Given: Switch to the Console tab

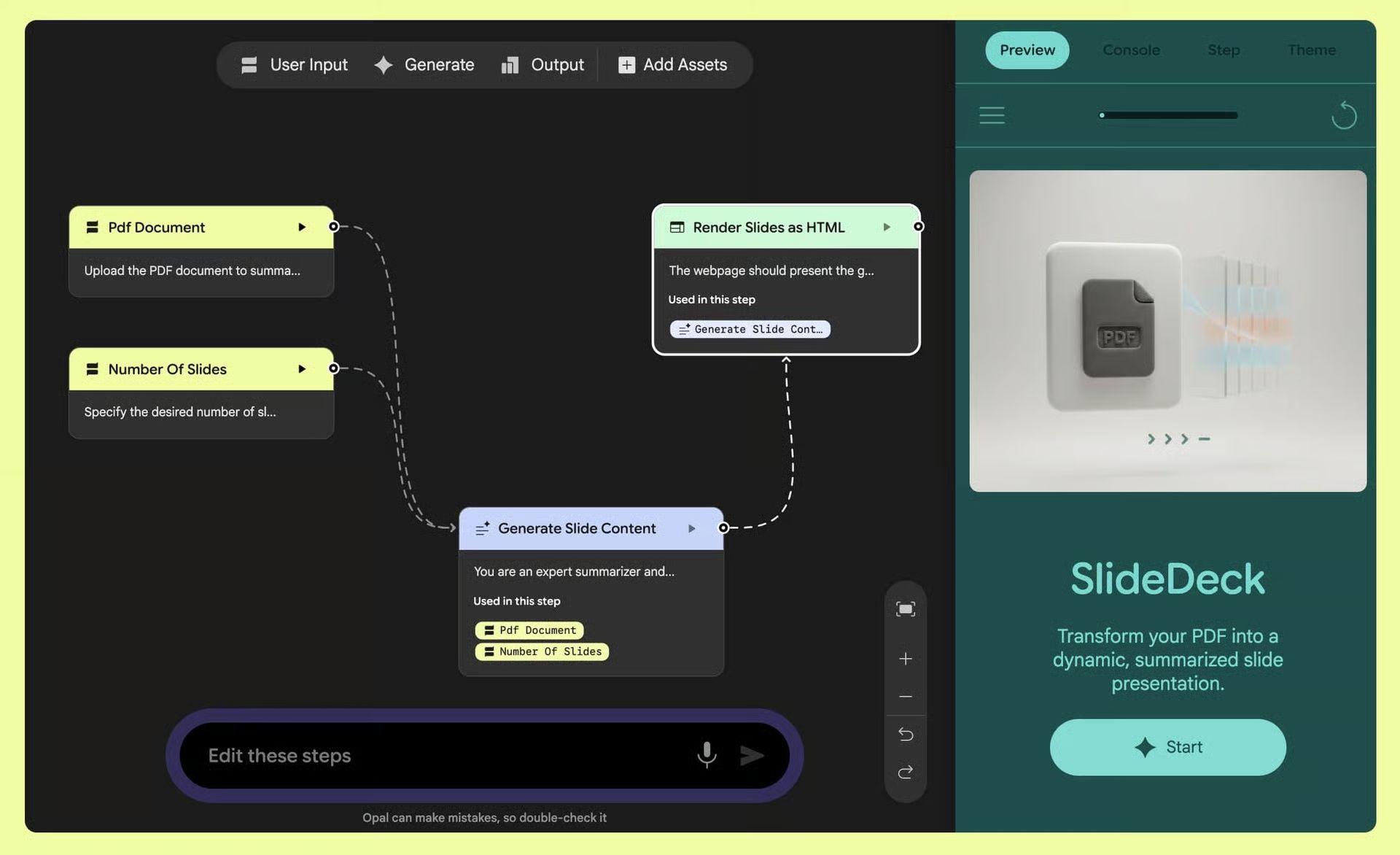Looking at the screenshot, I should pos(1130,50).
